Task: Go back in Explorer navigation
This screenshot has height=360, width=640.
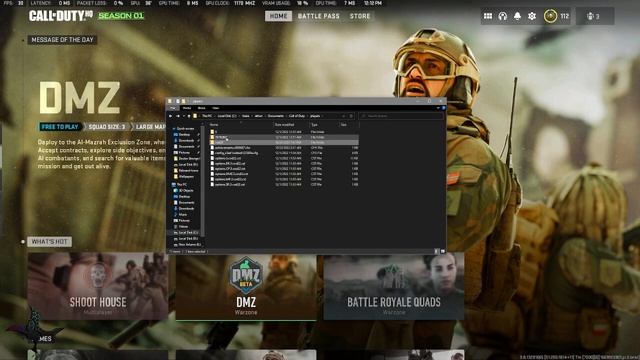Action: pyautogui.click(x=171, y=116)
